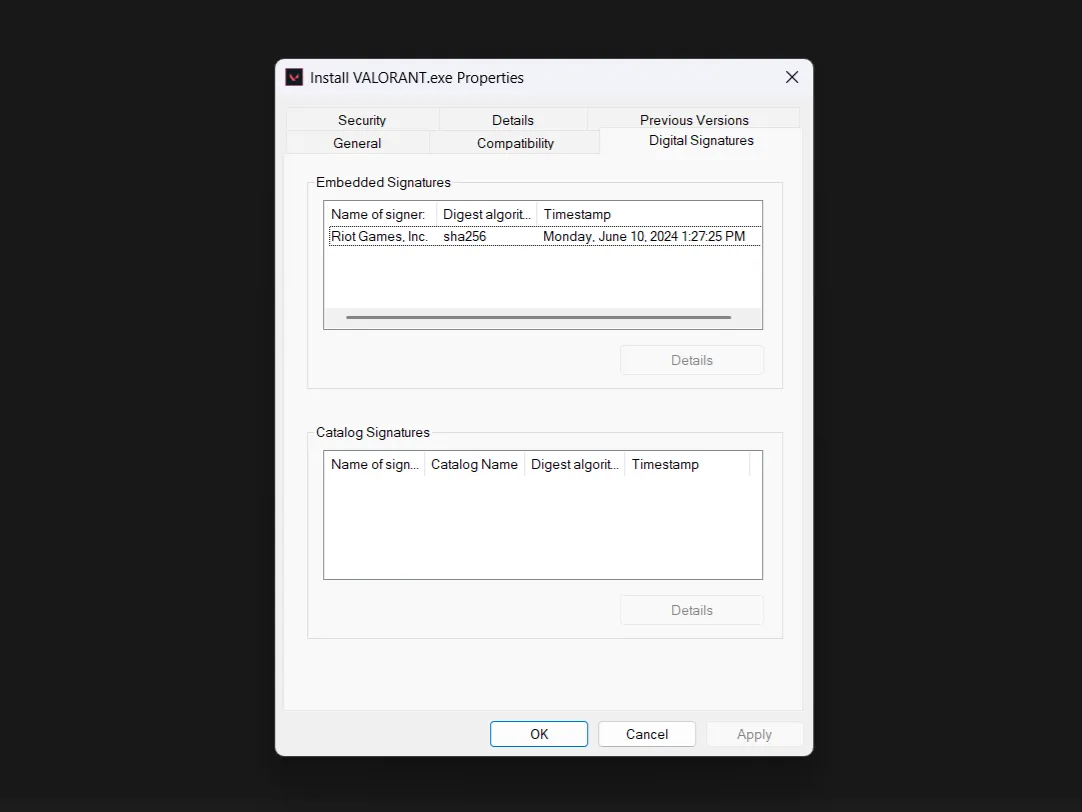The width and height of the screenshot is (1082, 812).
Task: Sort by the Name of signer column
Action: click(x=378, y=214)
